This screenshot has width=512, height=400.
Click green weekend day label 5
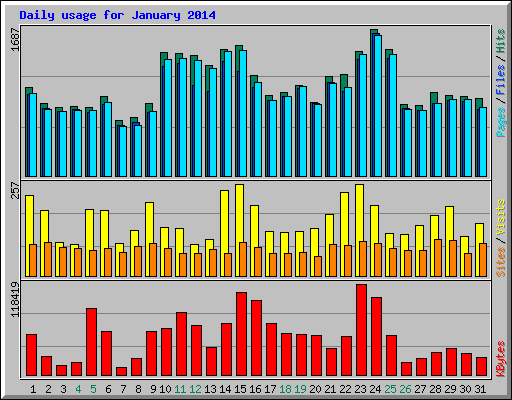coord(93,389)
